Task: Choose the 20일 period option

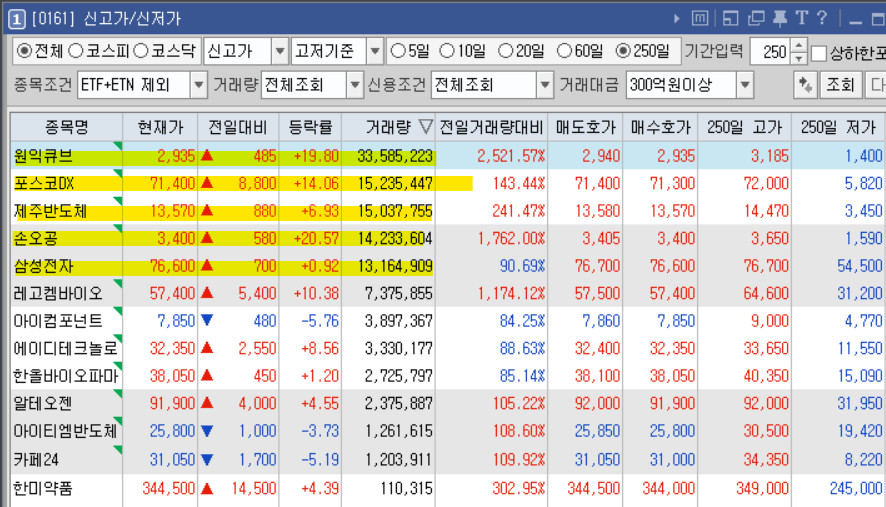Action: tap(506, 51)
